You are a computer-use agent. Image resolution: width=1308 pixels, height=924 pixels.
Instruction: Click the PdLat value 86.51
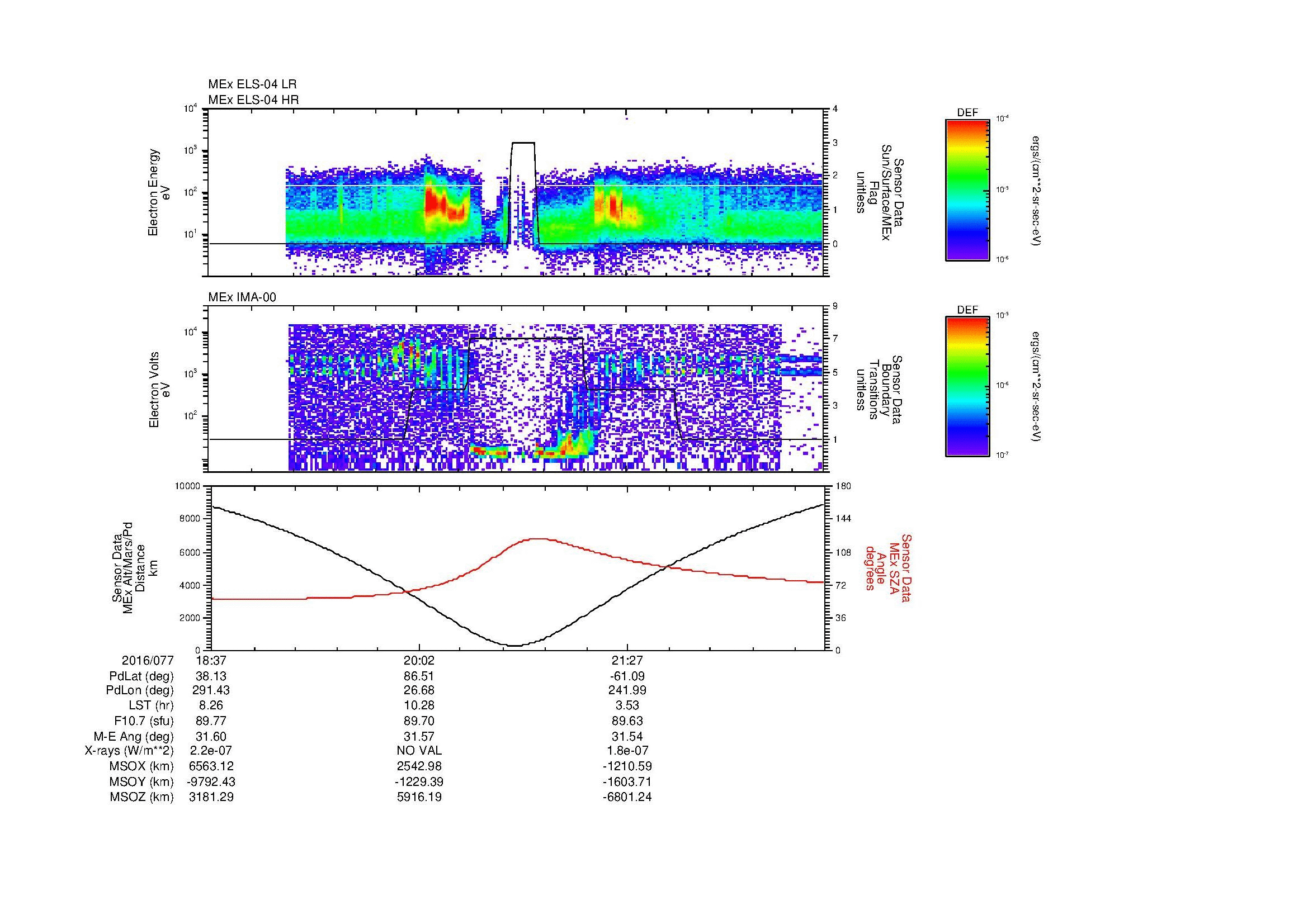pos(419,676)
